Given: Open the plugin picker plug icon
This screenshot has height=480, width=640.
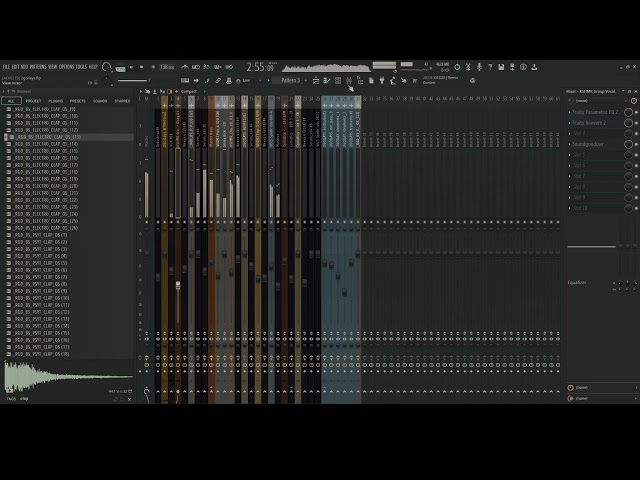Looking at the screenshot, I should pos(382,80).
